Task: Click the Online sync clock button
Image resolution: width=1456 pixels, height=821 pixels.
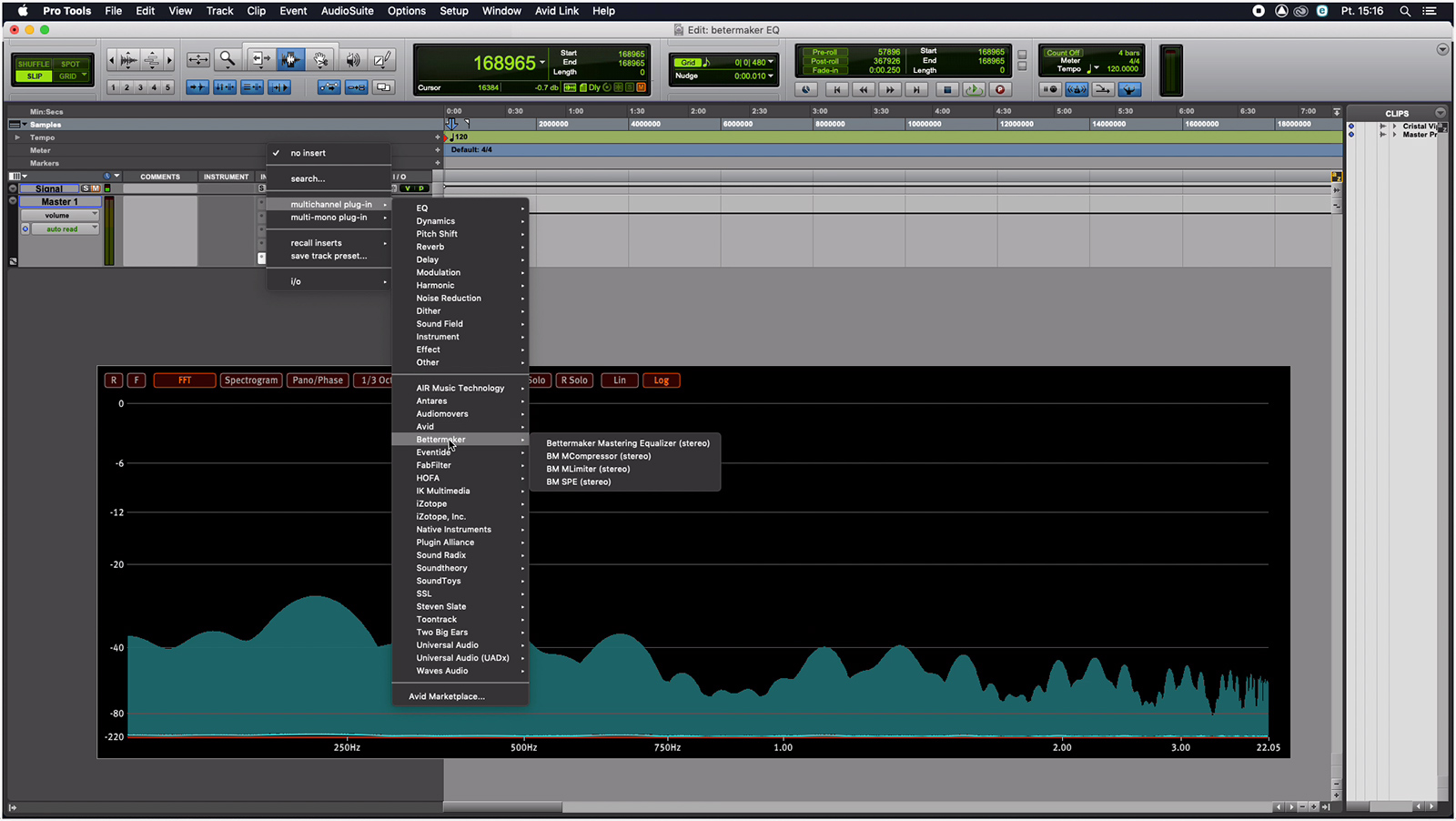Action: (x=806, y=89)
